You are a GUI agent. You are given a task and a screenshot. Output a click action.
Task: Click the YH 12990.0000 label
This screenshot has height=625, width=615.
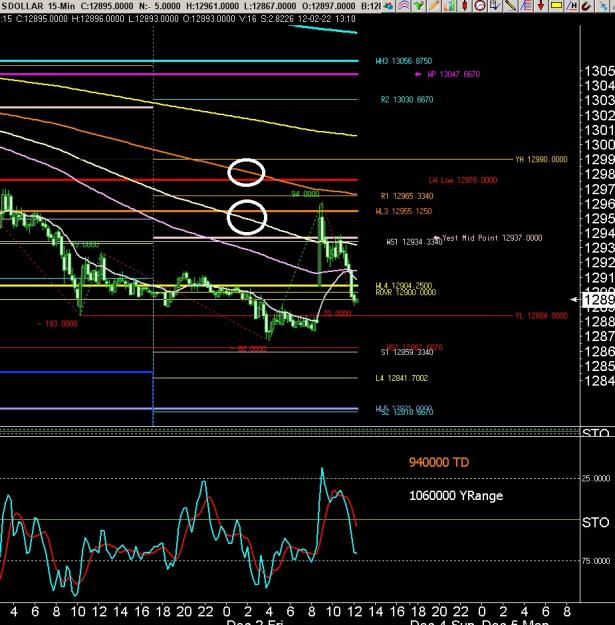tap(541, 159)
